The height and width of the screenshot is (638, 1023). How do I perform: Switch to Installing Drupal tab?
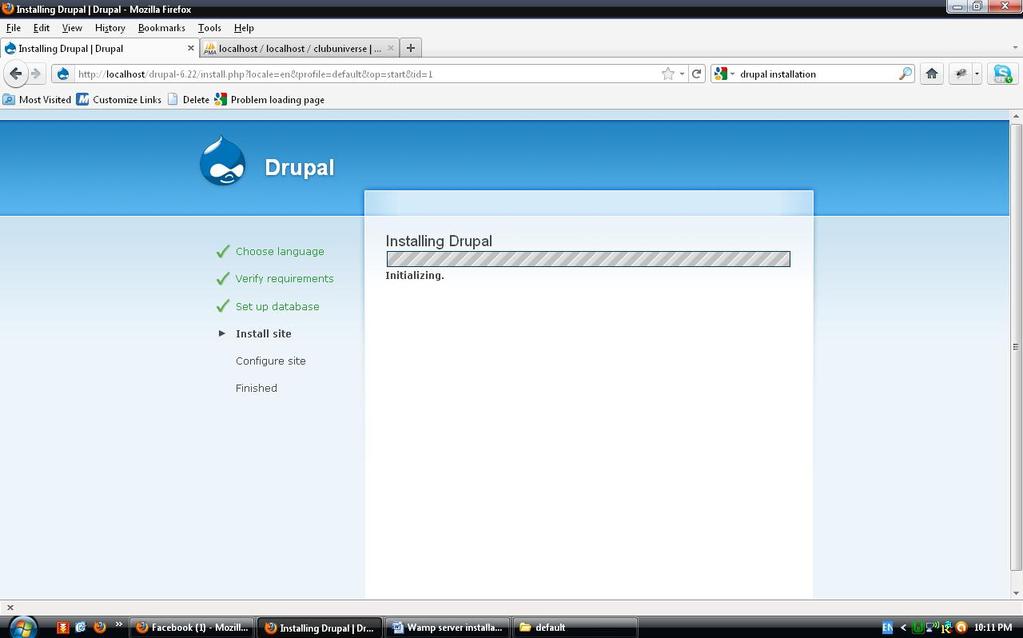[99, 48]
